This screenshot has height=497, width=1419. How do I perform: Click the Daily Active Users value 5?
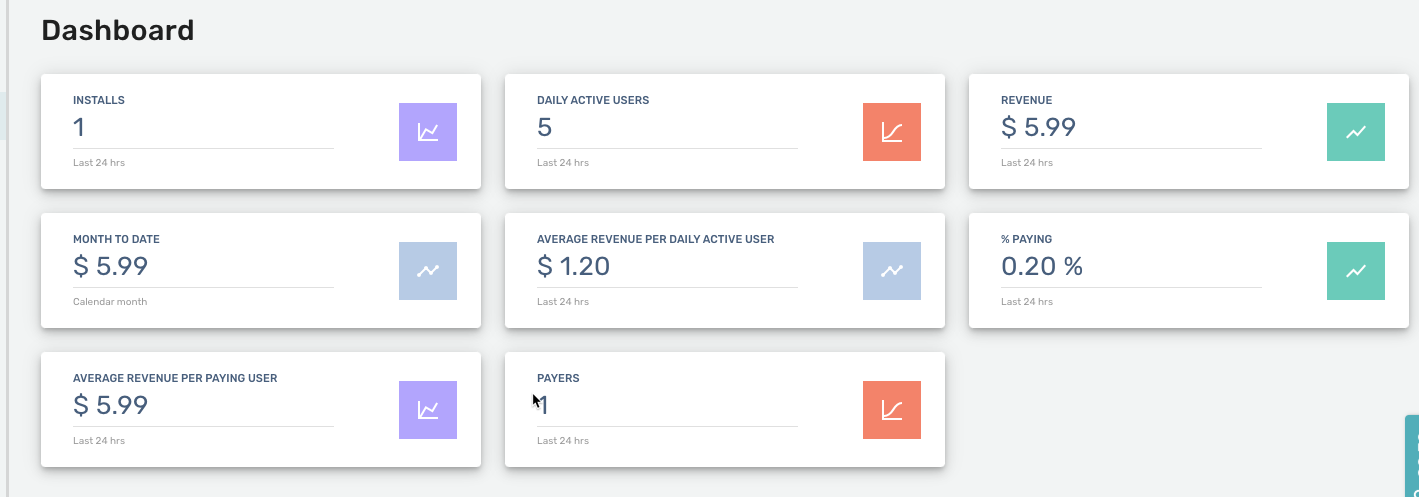[545, 128]
